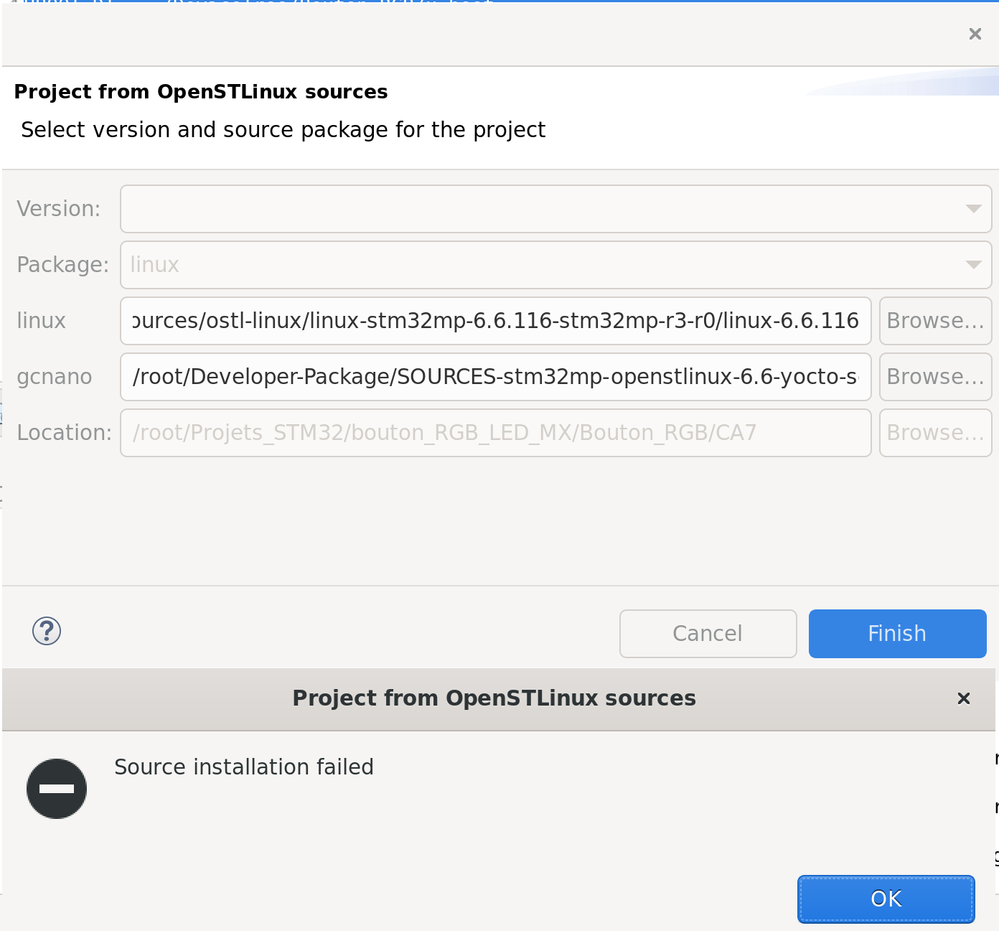Click the Finish button
999x931 pixels.
click(x=897, y=633)
